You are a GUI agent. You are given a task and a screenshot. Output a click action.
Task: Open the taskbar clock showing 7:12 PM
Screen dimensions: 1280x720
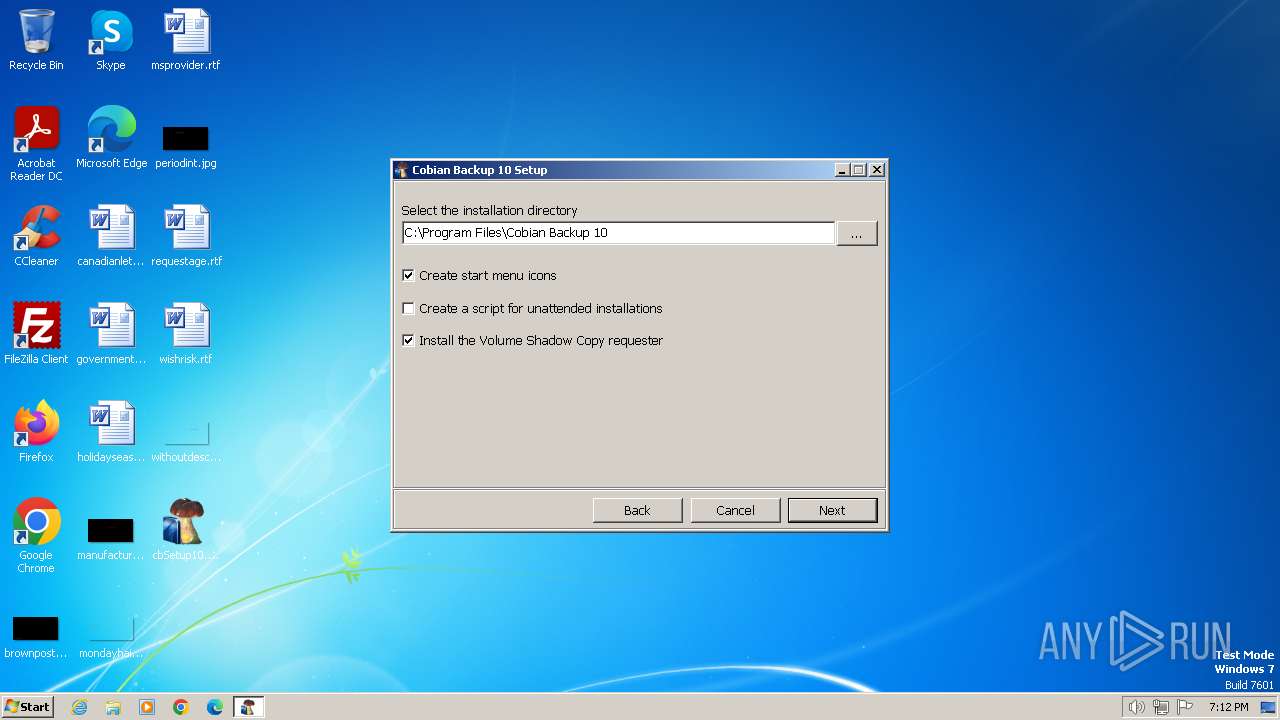(x=1228, y=707)
